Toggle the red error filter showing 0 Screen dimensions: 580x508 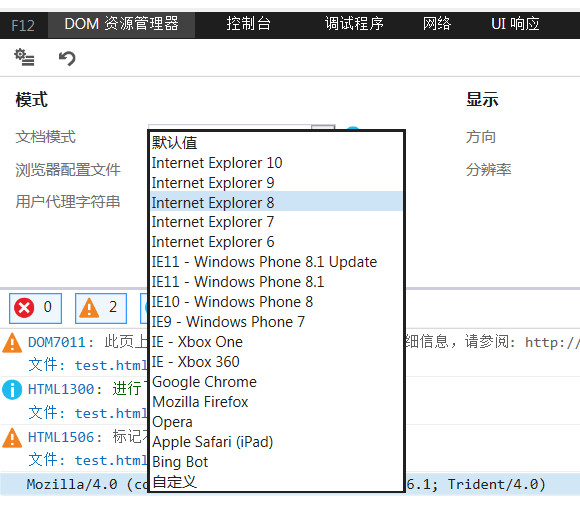coord(36,308)
